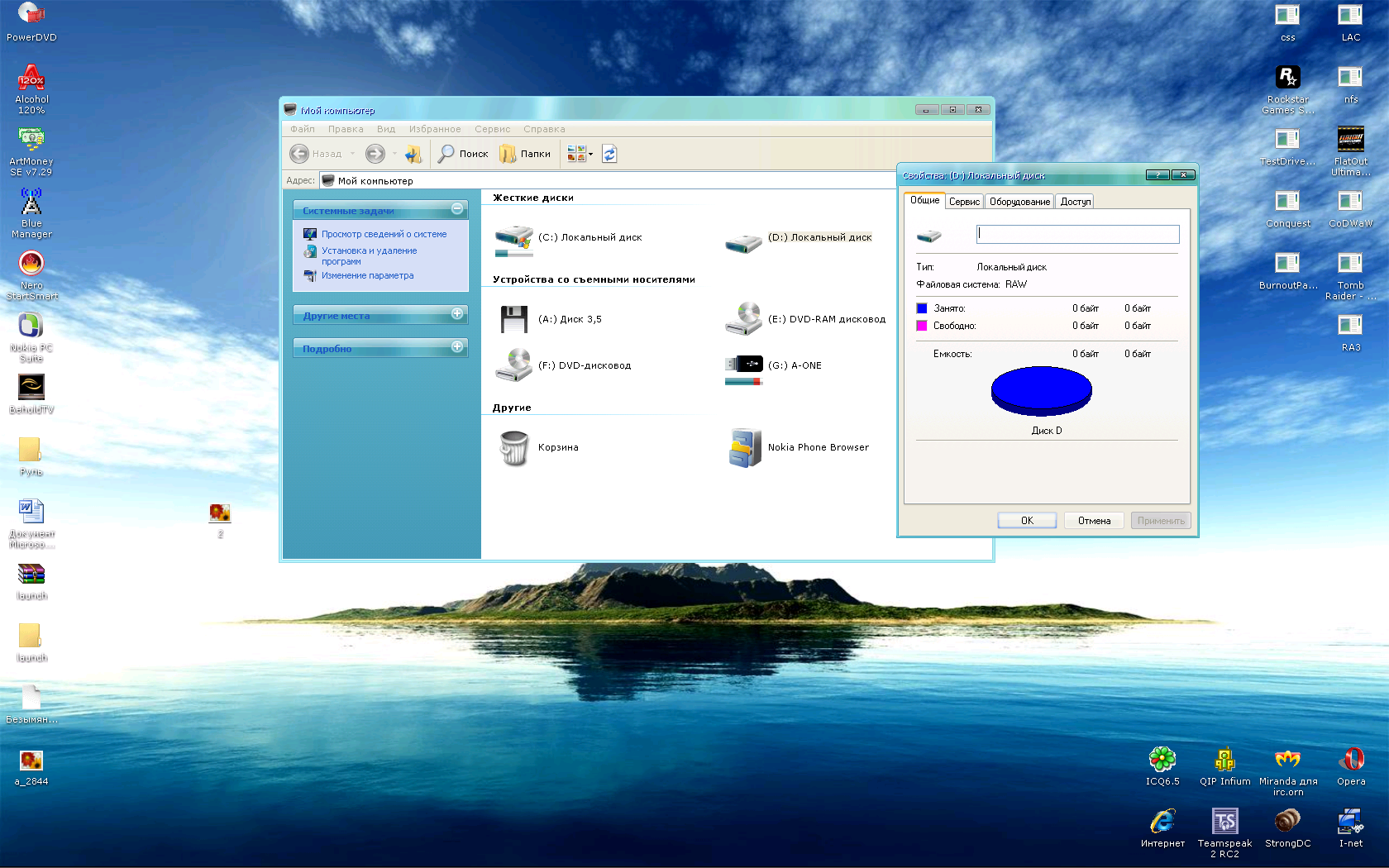Open the Корзина recycle bin icon

513,448
